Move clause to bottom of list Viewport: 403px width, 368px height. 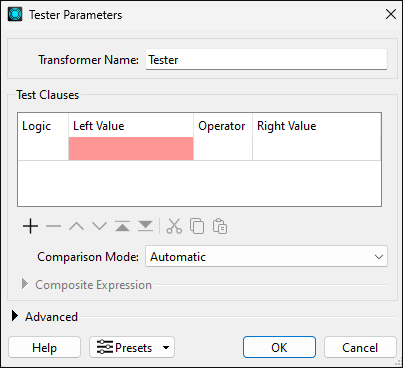(x=145, y=226)
